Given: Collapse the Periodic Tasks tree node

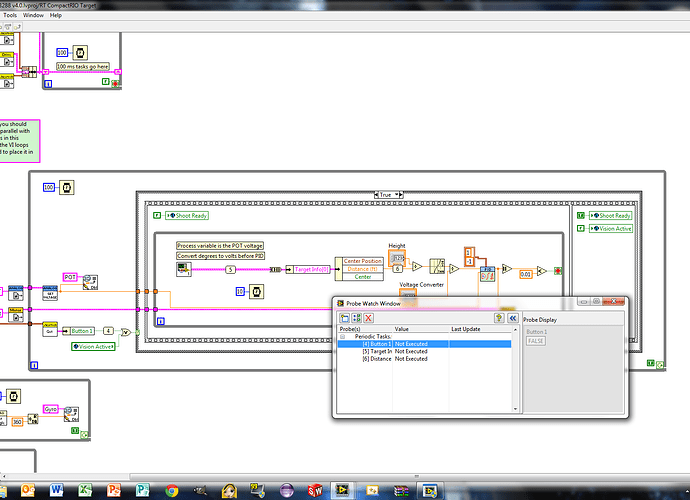Looking at the screenshot, I should coord(342,337).
